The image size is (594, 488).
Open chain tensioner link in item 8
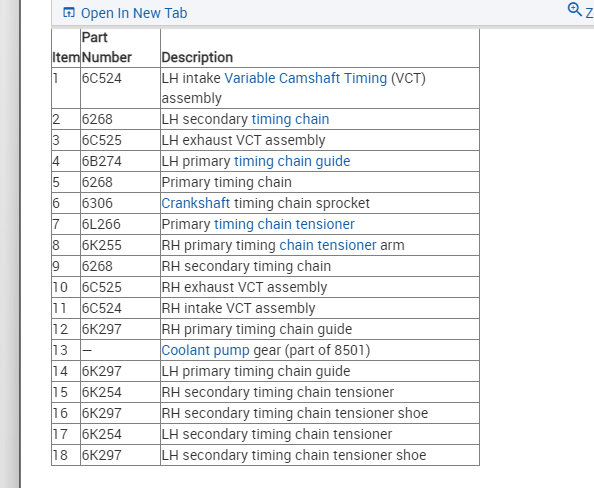coord(328,245)
